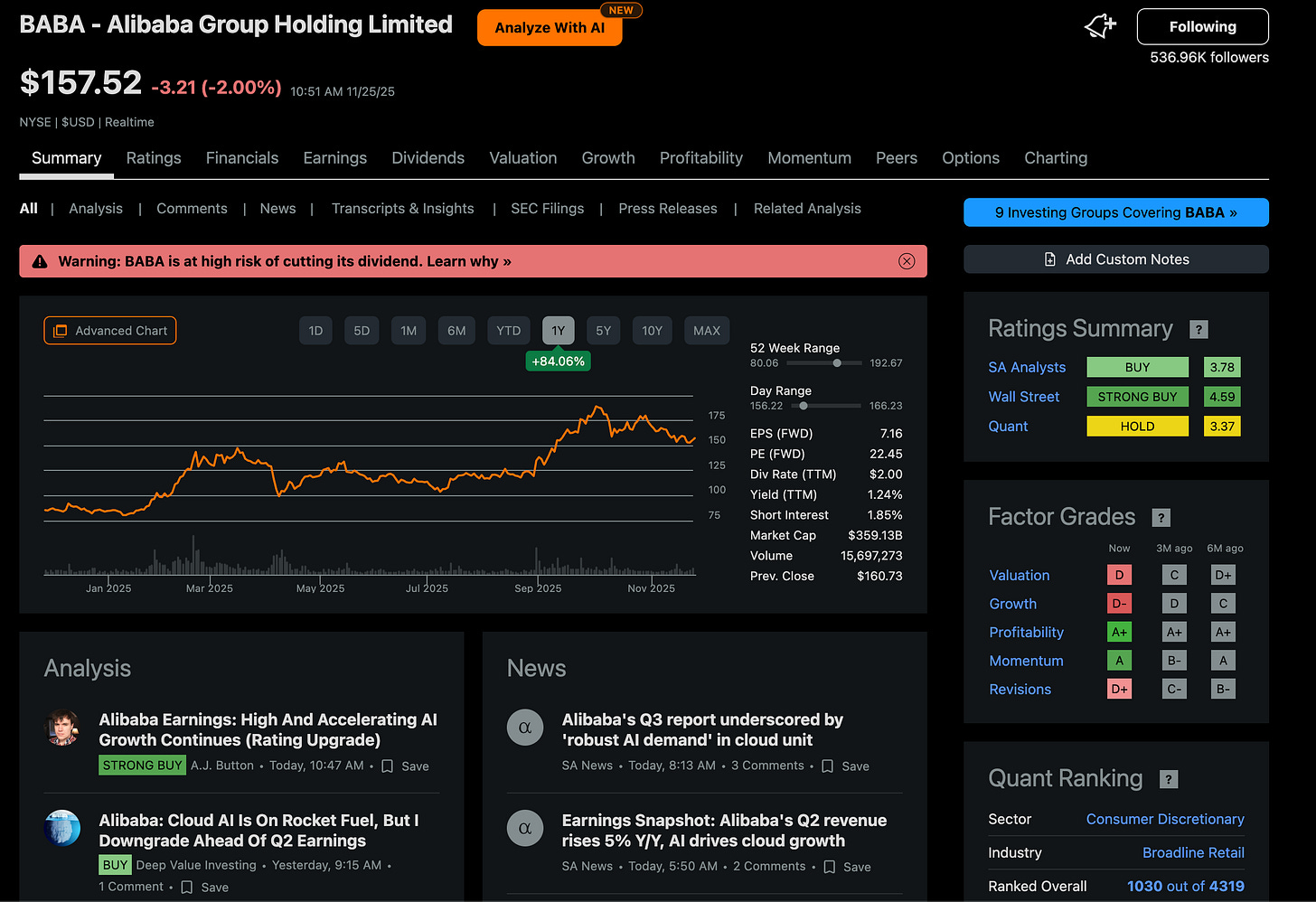Switch to the Dividends tab
Viewport: 1316px width, 902px height.
click(x=428, y=158)
